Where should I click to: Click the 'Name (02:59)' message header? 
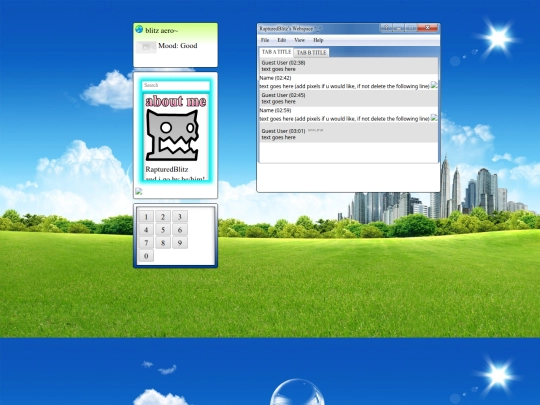click(275, 110)
